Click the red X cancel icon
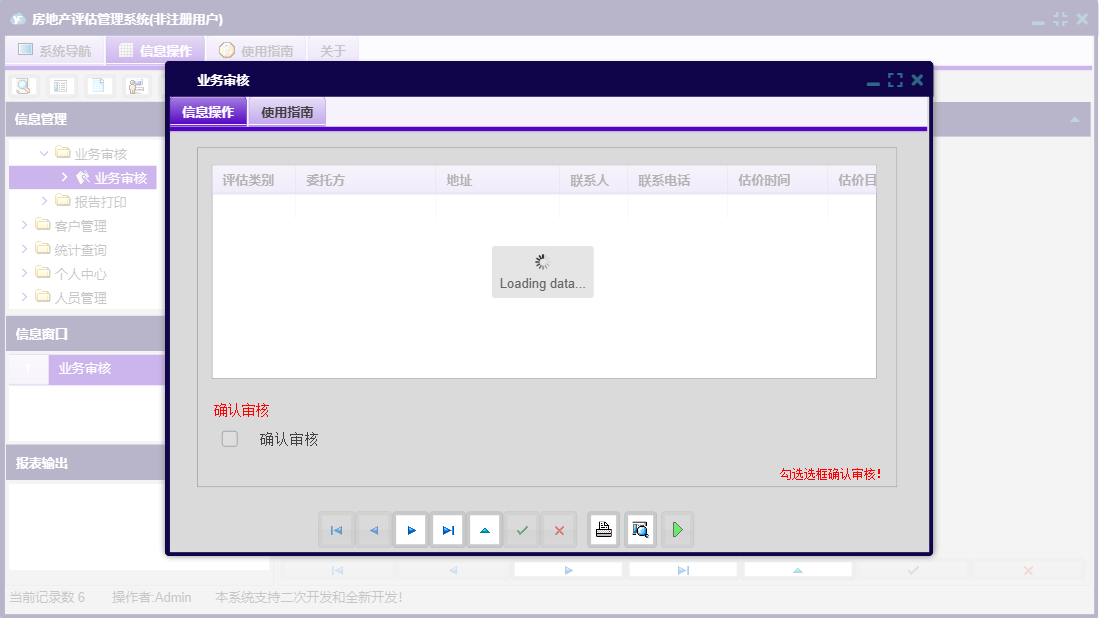Screen dimensions: 1099x618 point(558,529)
